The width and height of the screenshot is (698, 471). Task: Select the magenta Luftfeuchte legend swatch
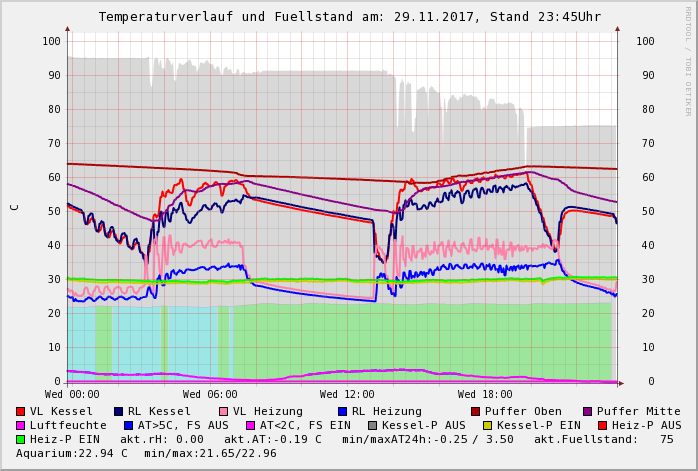21,425
